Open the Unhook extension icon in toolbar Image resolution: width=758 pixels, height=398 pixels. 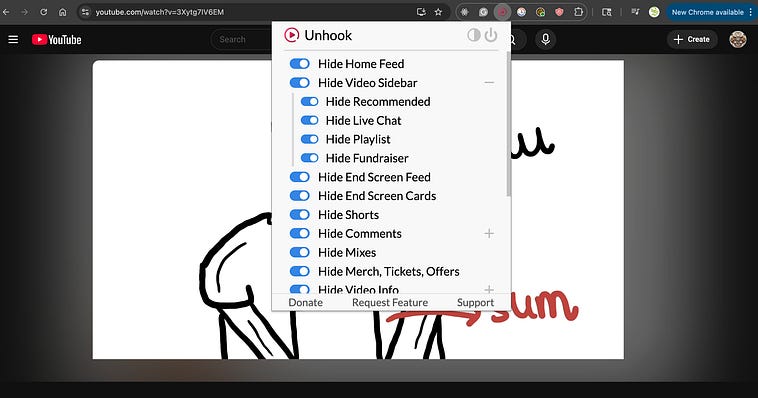click(x=502, y=12)
